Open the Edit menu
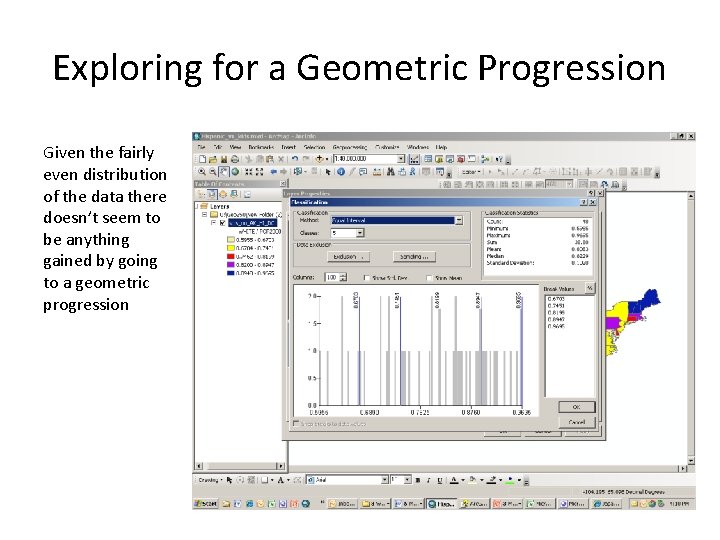This screenshot has width=720, height=540. pyautogui.click(x=218, y=147)
